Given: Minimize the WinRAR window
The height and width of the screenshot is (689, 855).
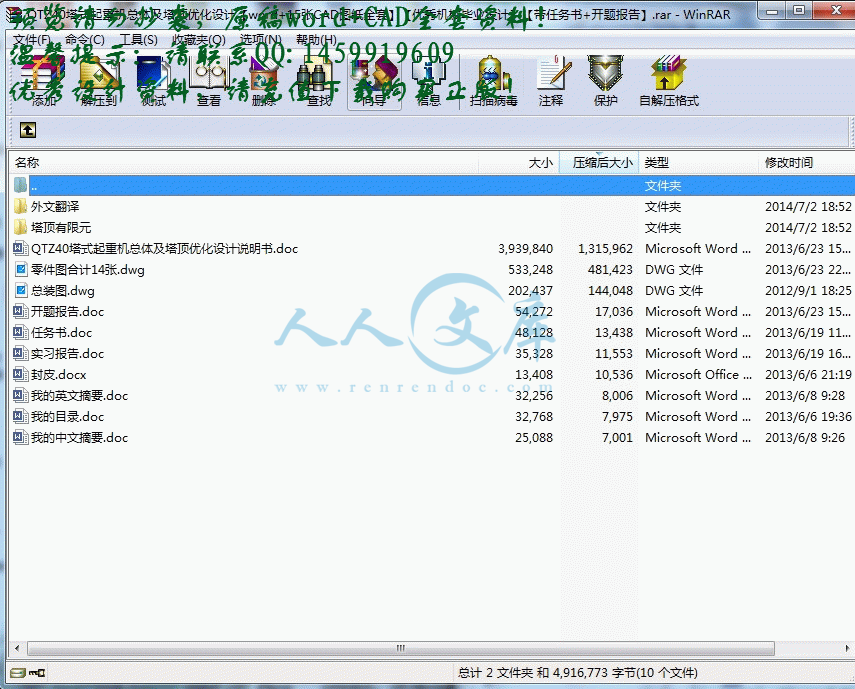Looking at the screenshot, I should pyautogui.click(x=771, y=11).
